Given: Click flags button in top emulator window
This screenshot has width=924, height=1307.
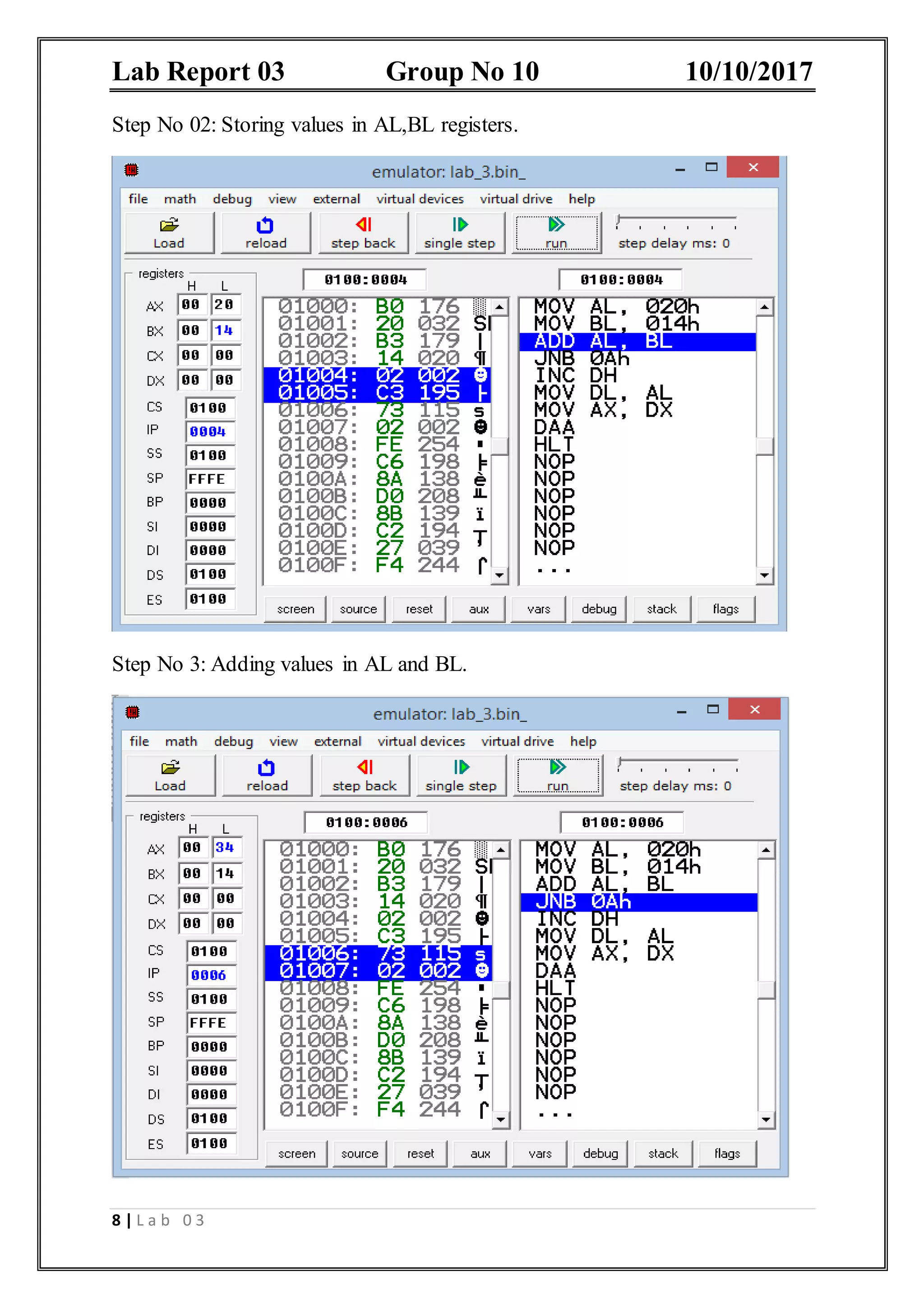Looking at the screenshot, I should point(726,609).
